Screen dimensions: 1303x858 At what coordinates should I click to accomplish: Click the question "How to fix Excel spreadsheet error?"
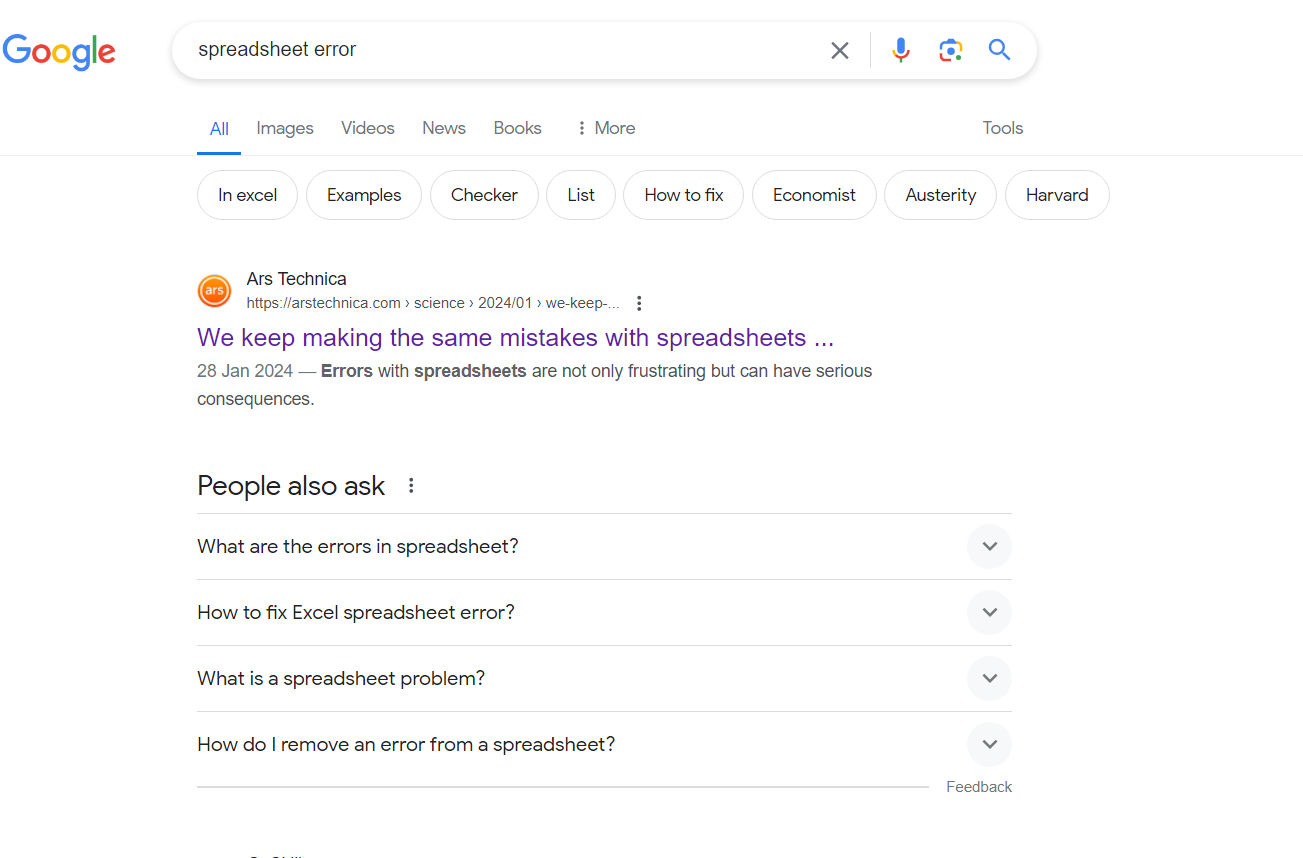[x=356, y=613]
